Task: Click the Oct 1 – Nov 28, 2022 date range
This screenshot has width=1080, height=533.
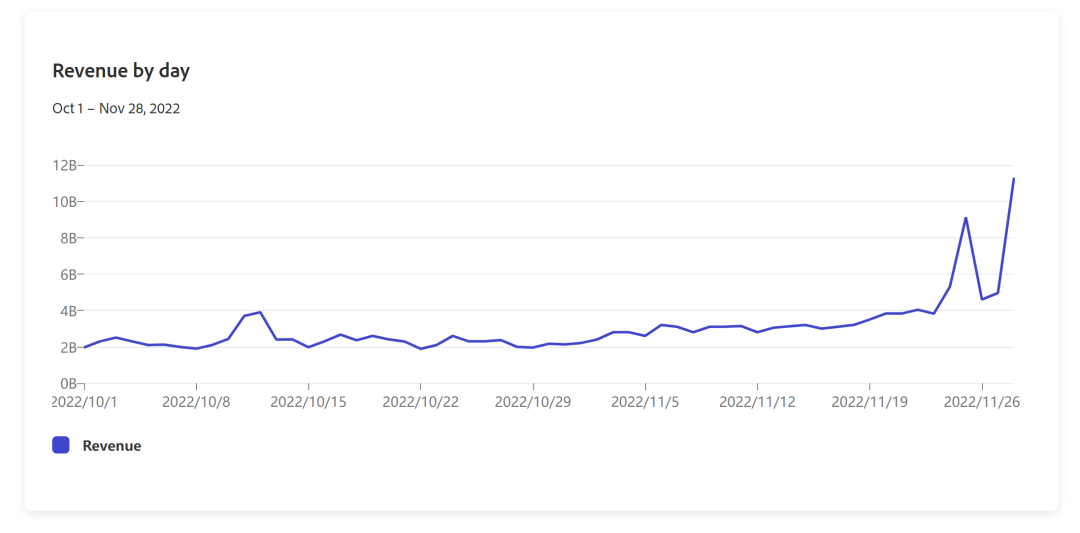Action: pos(116,109)
